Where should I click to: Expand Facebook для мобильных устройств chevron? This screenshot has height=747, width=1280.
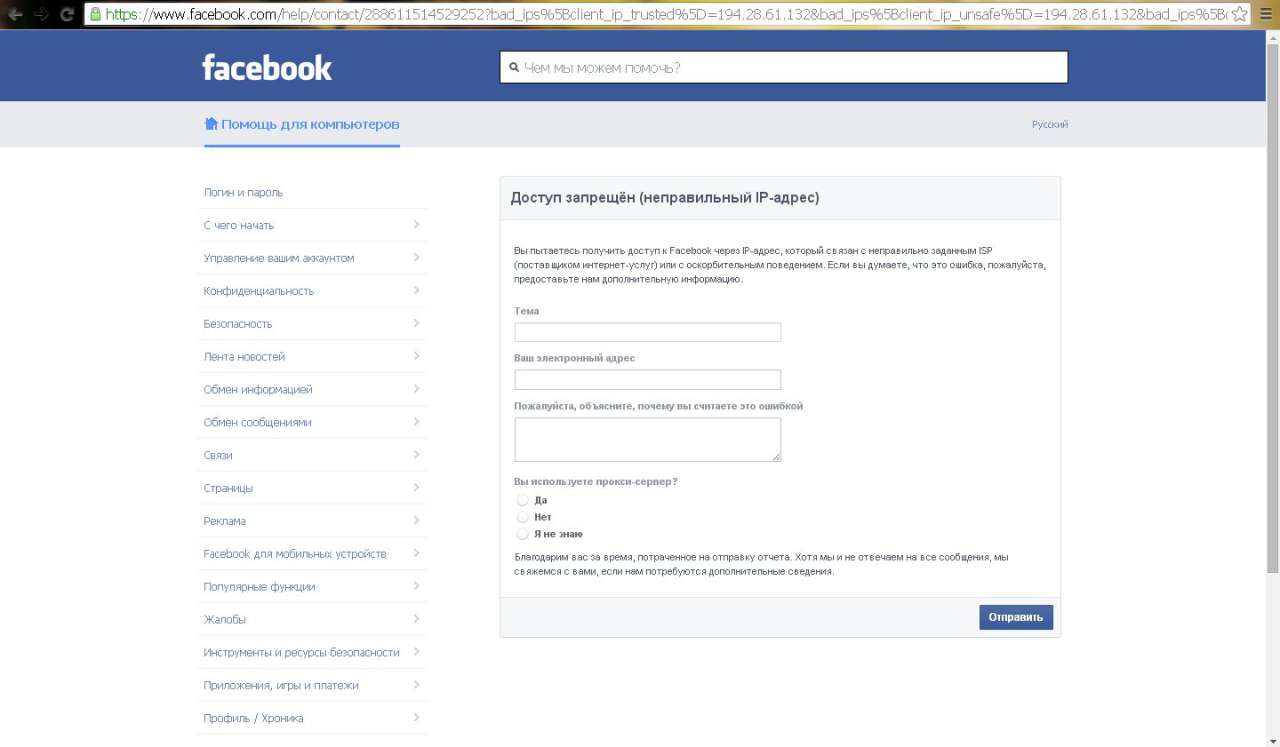pyautogui.click(x=415, y=554)
